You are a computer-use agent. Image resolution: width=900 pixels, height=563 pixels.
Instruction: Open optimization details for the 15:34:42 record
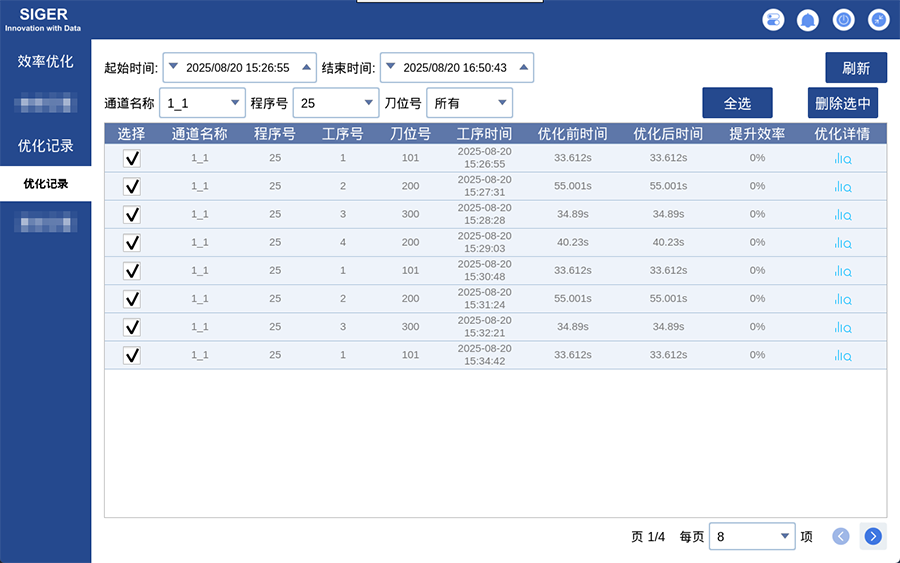pos(842,355)
